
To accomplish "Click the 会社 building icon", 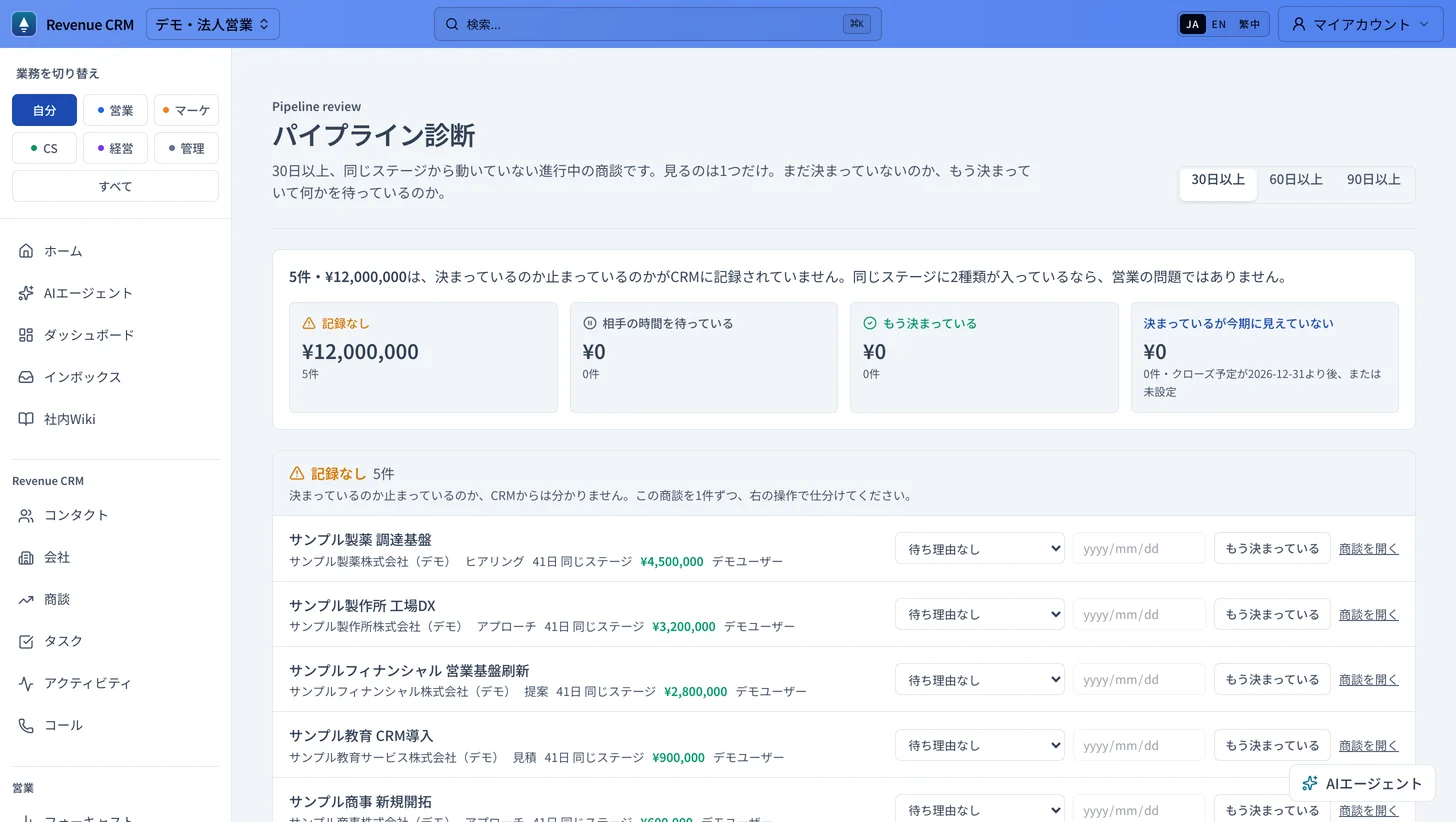I will [26, 557].
